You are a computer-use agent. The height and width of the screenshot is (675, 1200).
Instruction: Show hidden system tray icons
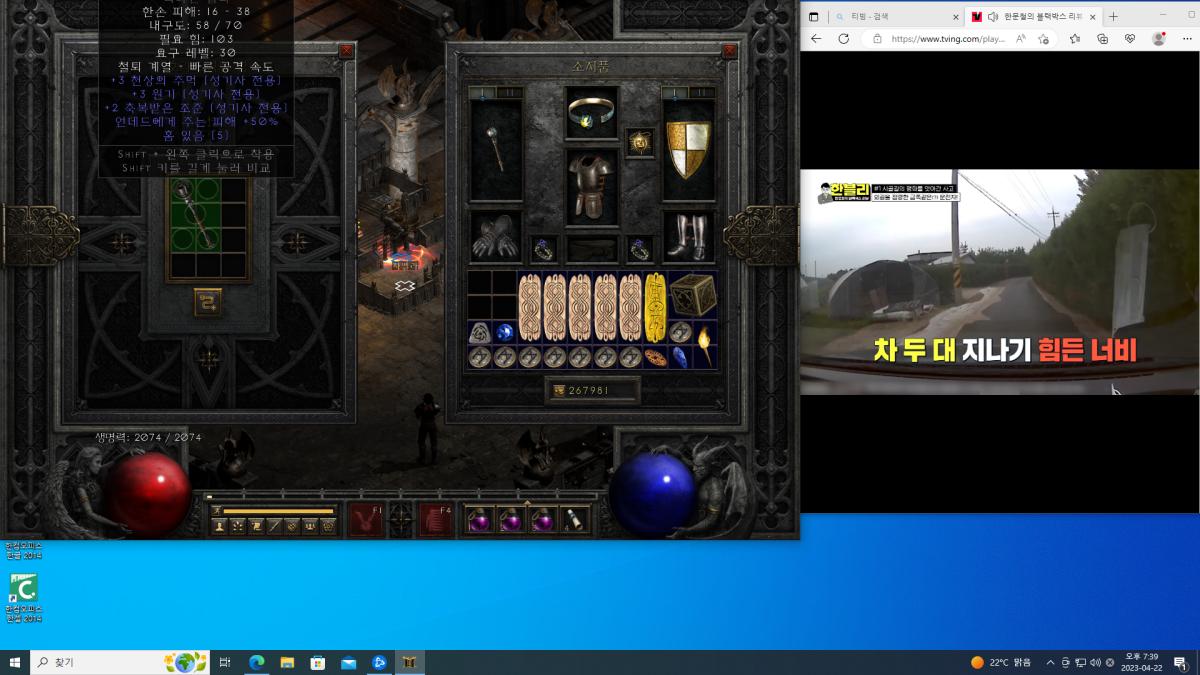point(1050,662)
